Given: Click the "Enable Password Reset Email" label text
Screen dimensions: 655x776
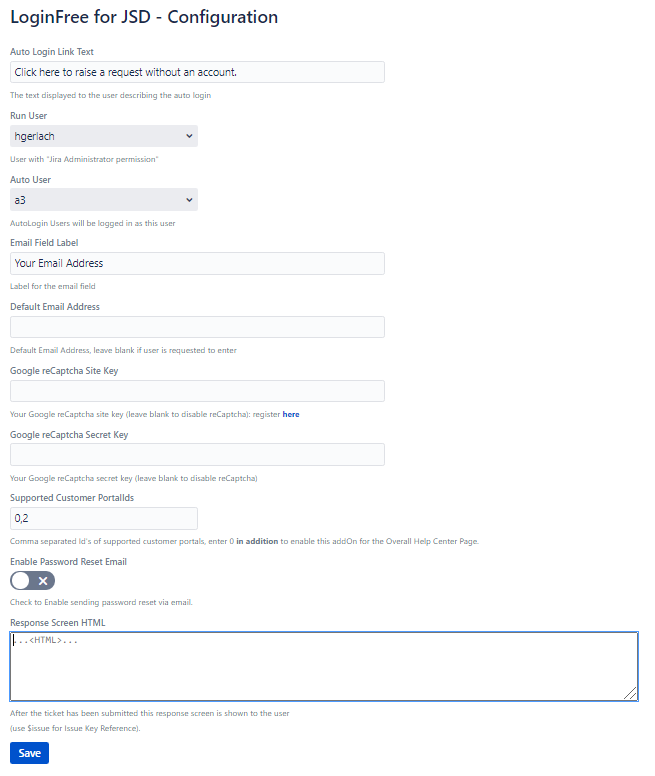Looking at the screenshot, I should [68, 562].
